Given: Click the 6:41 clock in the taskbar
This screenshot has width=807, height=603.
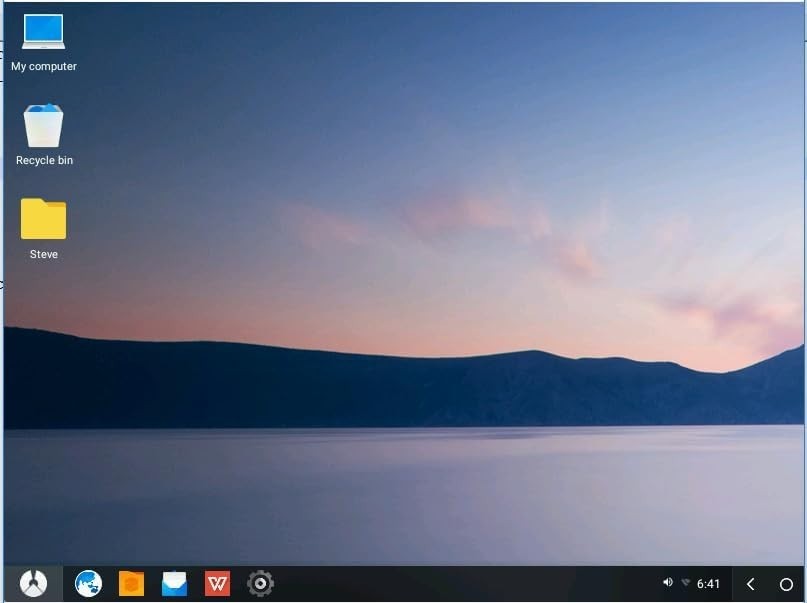Looking at the screenshot, I should click(x=708, y=584).
